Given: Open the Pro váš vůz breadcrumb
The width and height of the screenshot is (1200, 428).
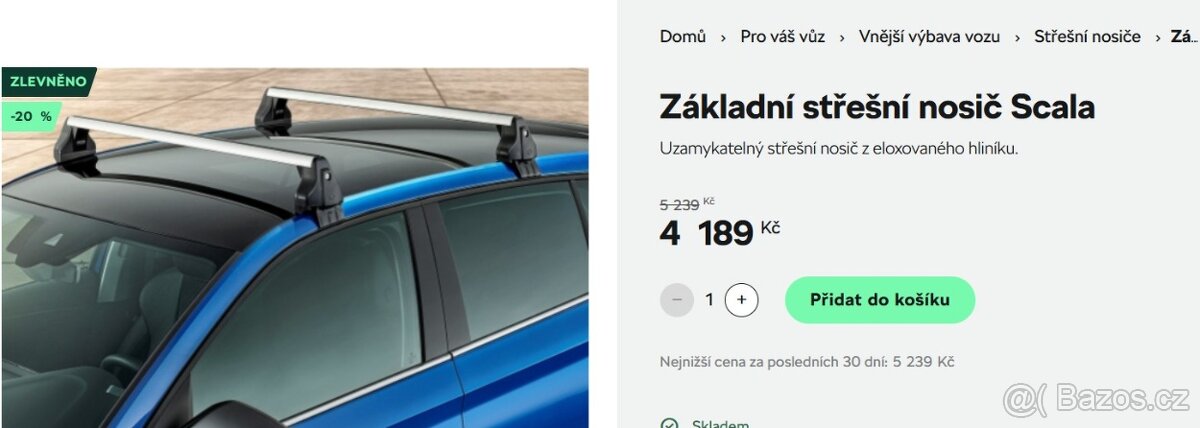Looking at the screenshot, I should 783,37.
